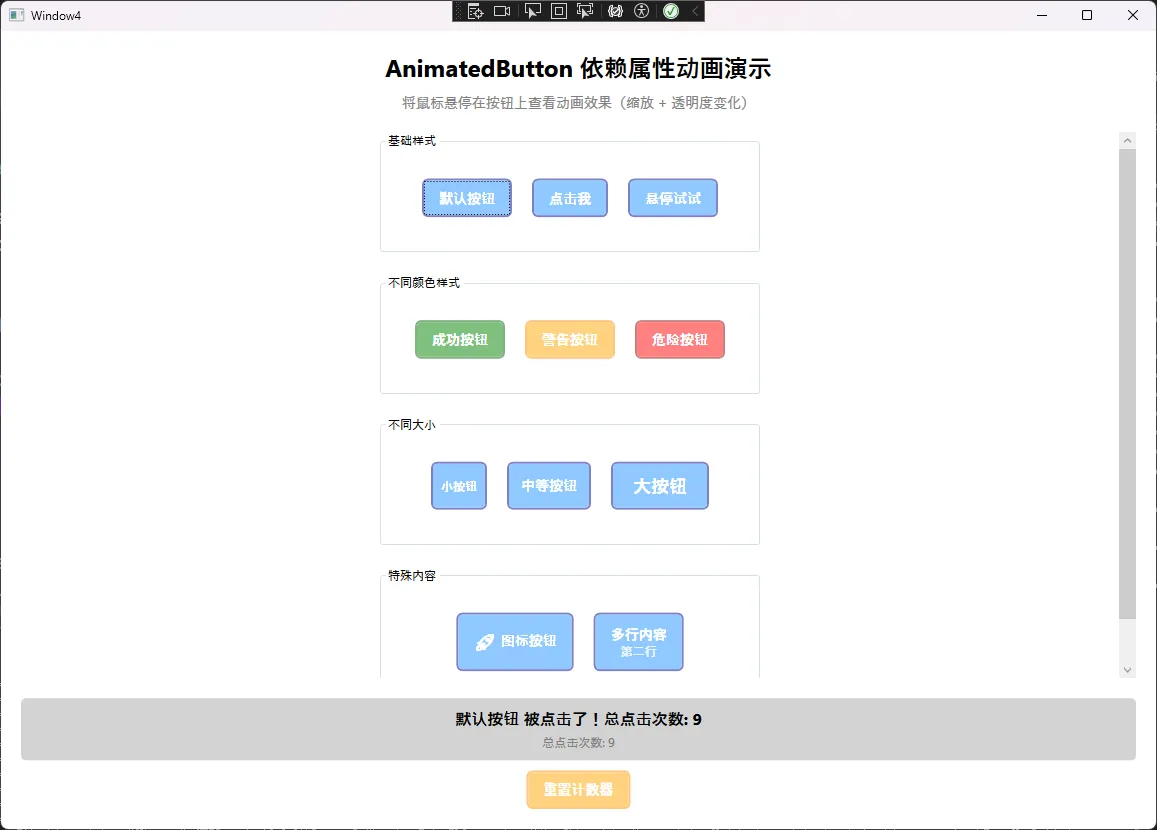
Task: Click the Hot Reload braces icon
Action: tap(615, 11)
